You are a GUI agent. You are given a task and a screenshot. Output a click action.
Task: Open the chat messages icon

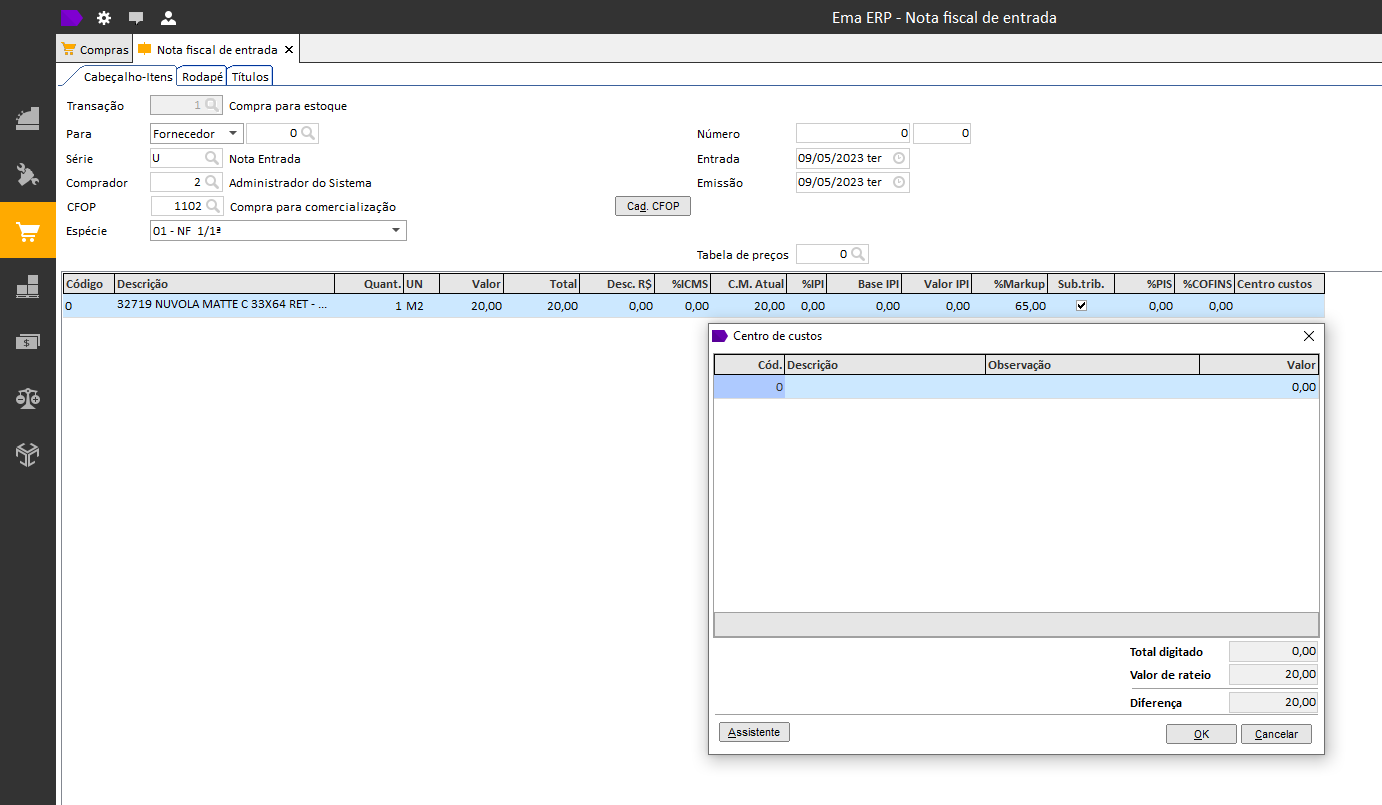point(136,17)
